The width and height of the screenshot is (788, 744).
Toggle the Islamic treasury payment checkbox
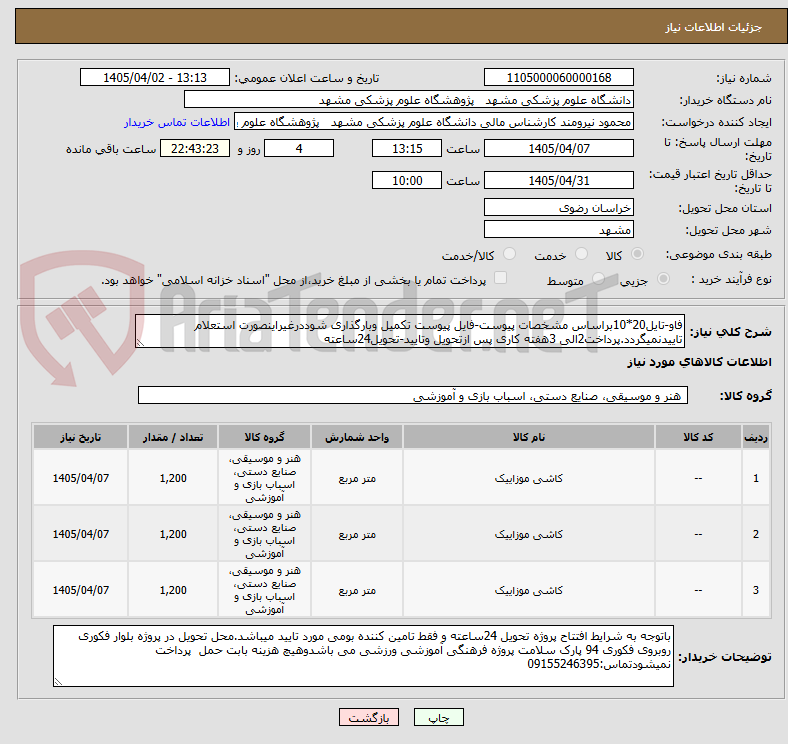tap(500, 278)
